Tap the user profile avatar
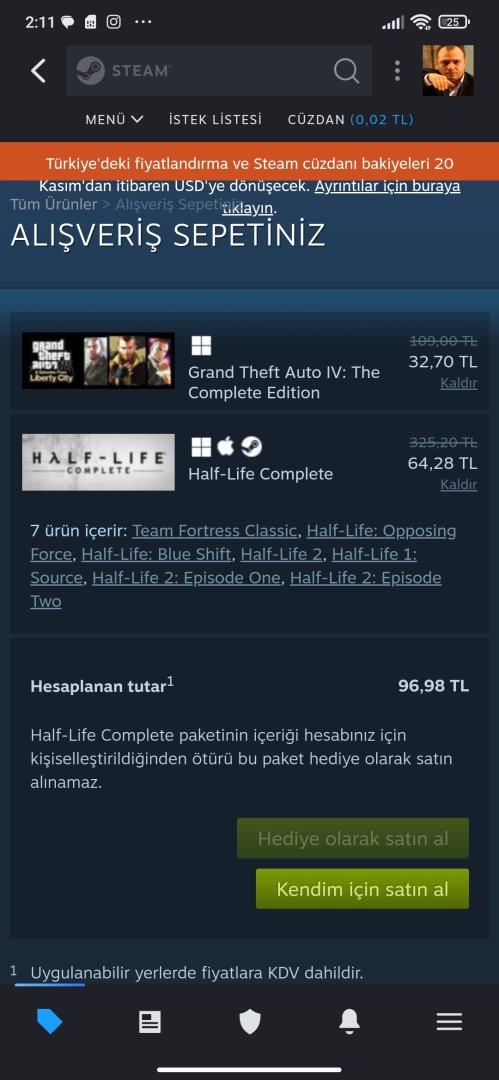This screenshot has height=1080, width=499. 448,70
